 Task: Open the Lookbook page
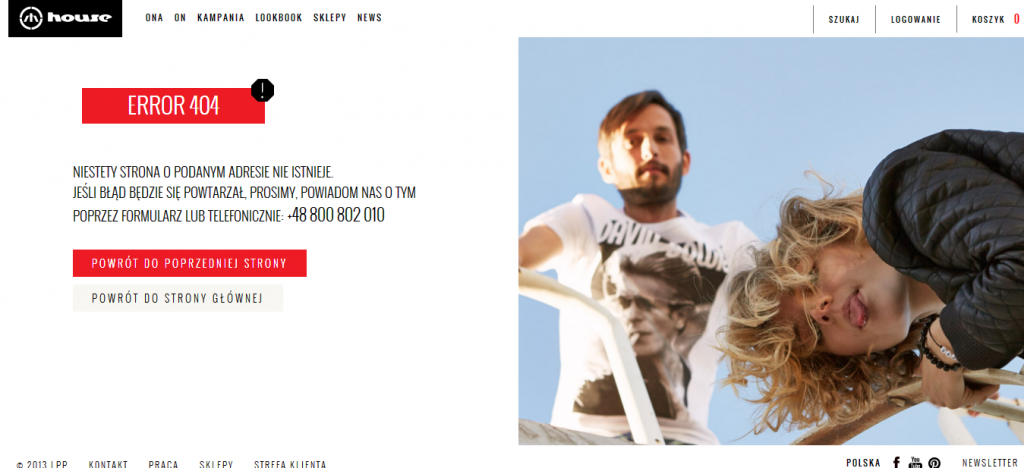279,18
